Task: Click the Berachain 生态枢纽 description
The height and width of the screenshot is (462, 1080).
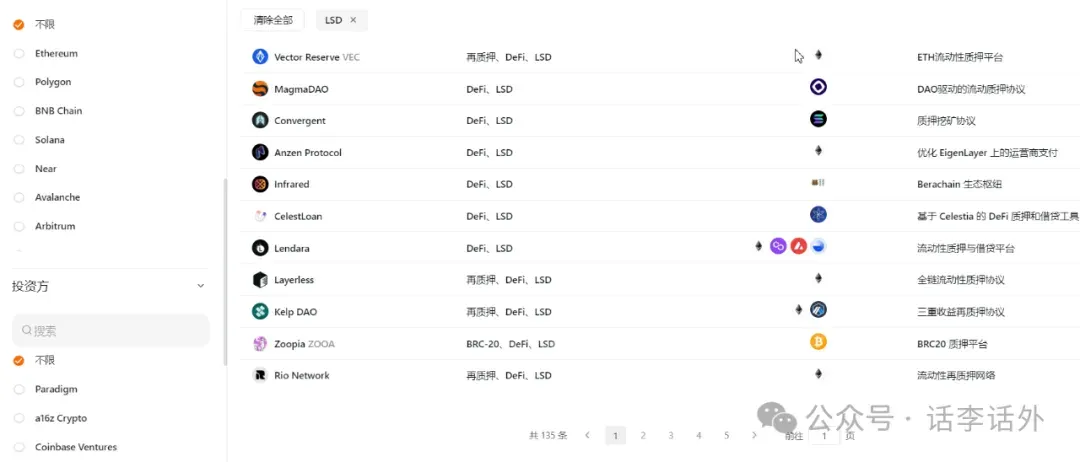Action: coord(957,185)
